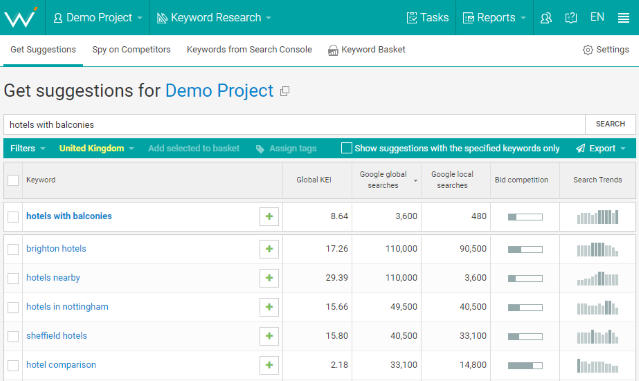Open Keywords from Search Console tab
639x381 pixels.
[x=249, y=50]
